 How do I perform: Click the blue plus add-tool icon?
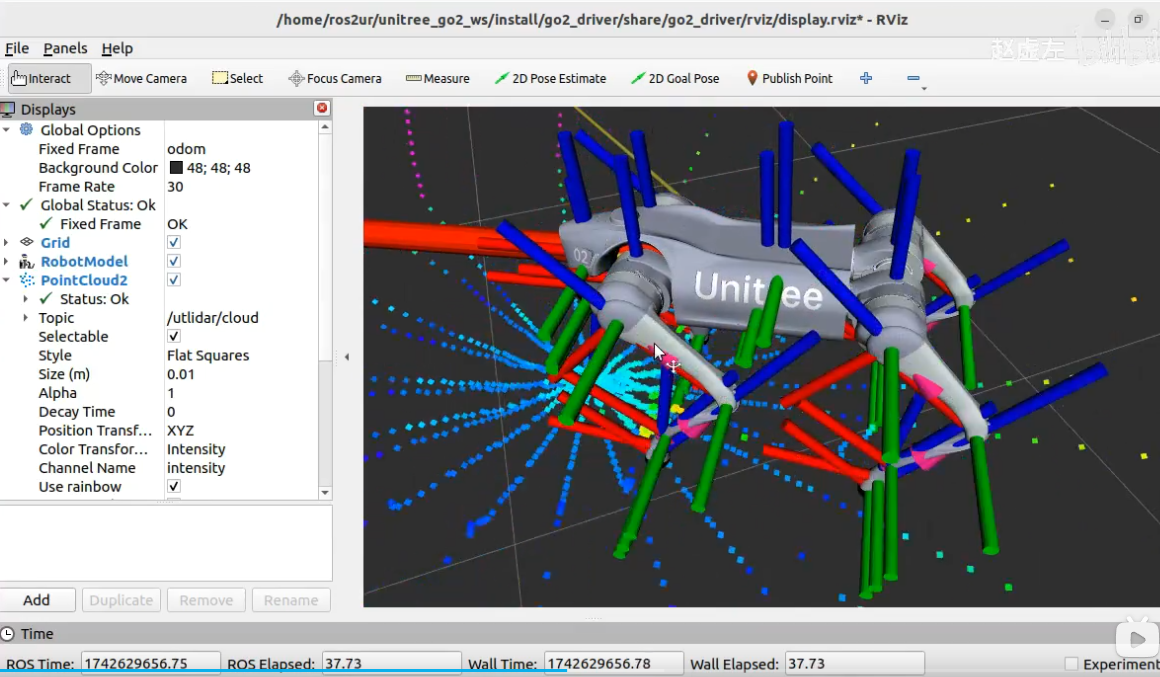coord(866,78)
